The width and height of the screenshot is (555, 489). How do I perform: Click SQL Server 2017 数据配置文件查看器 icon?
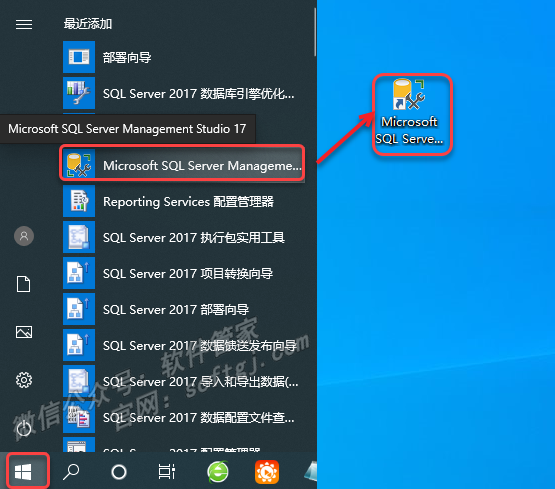[x=79, y=418]
